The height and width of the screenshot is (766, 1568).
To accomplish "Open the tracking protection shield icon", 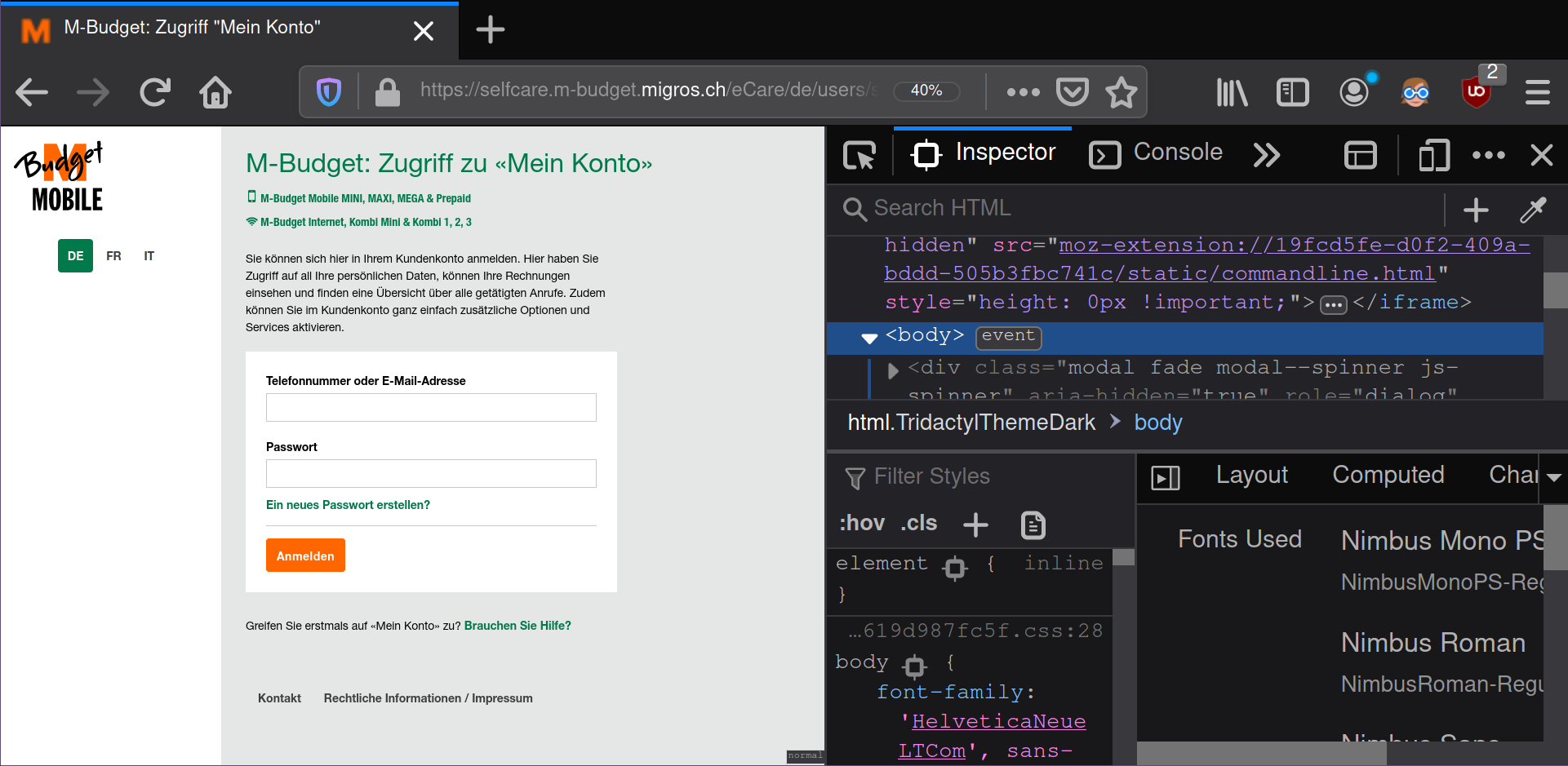I will pos(329,92).
